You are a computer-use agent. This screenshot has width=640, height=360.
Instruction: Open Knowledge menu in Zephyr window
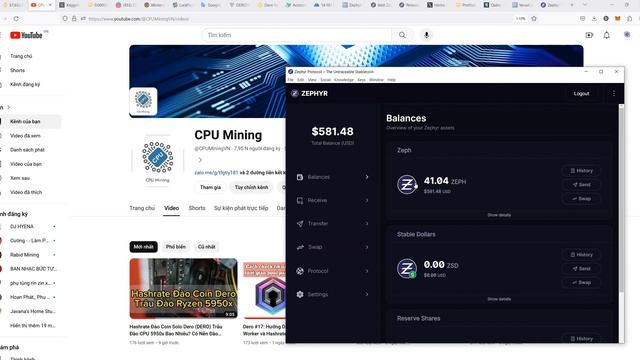344,80
